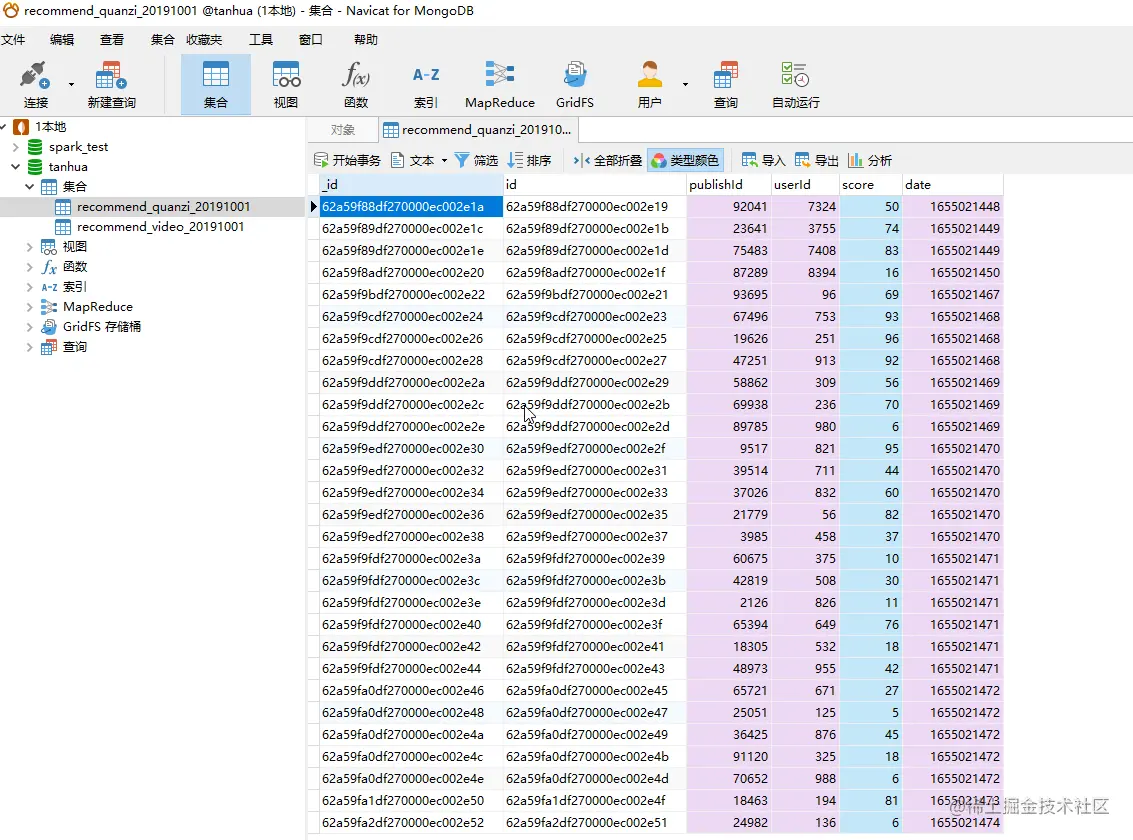The image size is (1133, 840).
Task: Open the Function toolbar button
Action: [x=356, y=85]
